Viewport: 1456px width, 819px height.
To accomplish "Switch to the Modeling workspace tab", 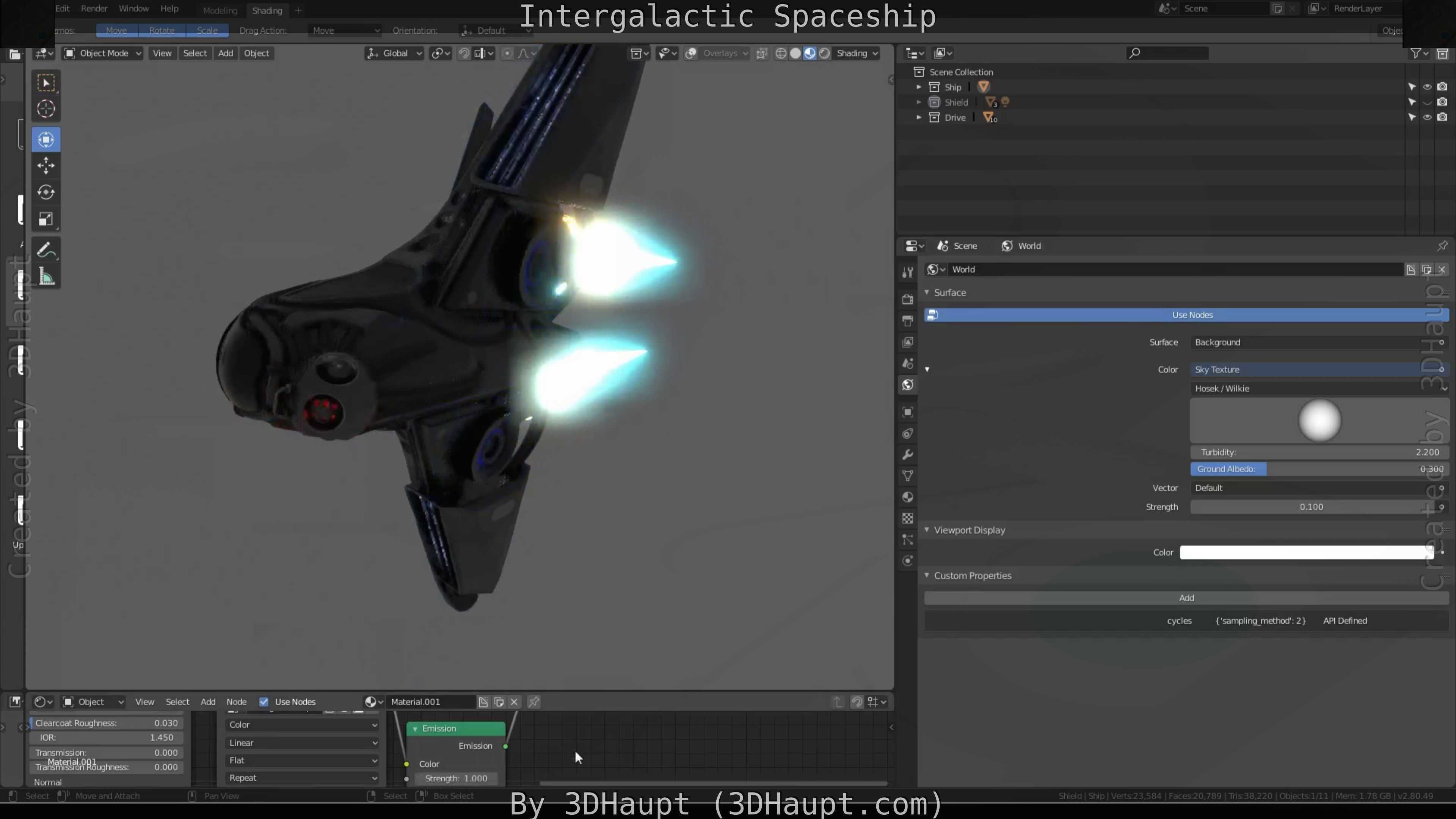I will point(220,10).
